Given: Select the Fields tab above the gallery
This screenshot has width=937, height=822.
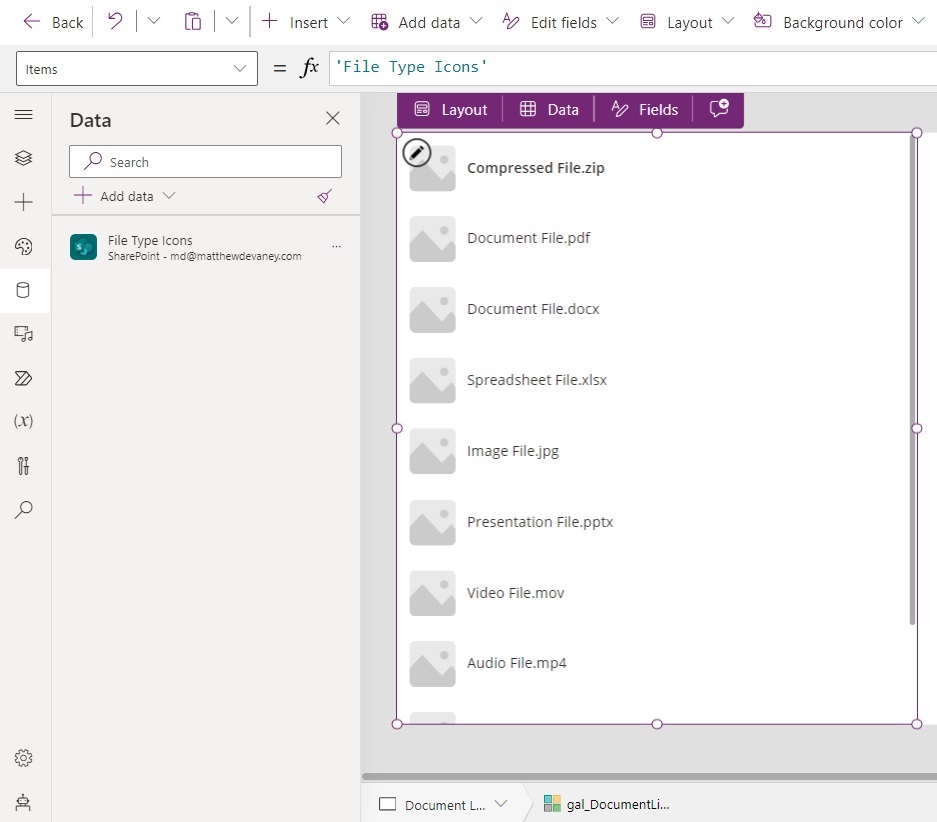Looking at the screenshot, I should (644, 109).
